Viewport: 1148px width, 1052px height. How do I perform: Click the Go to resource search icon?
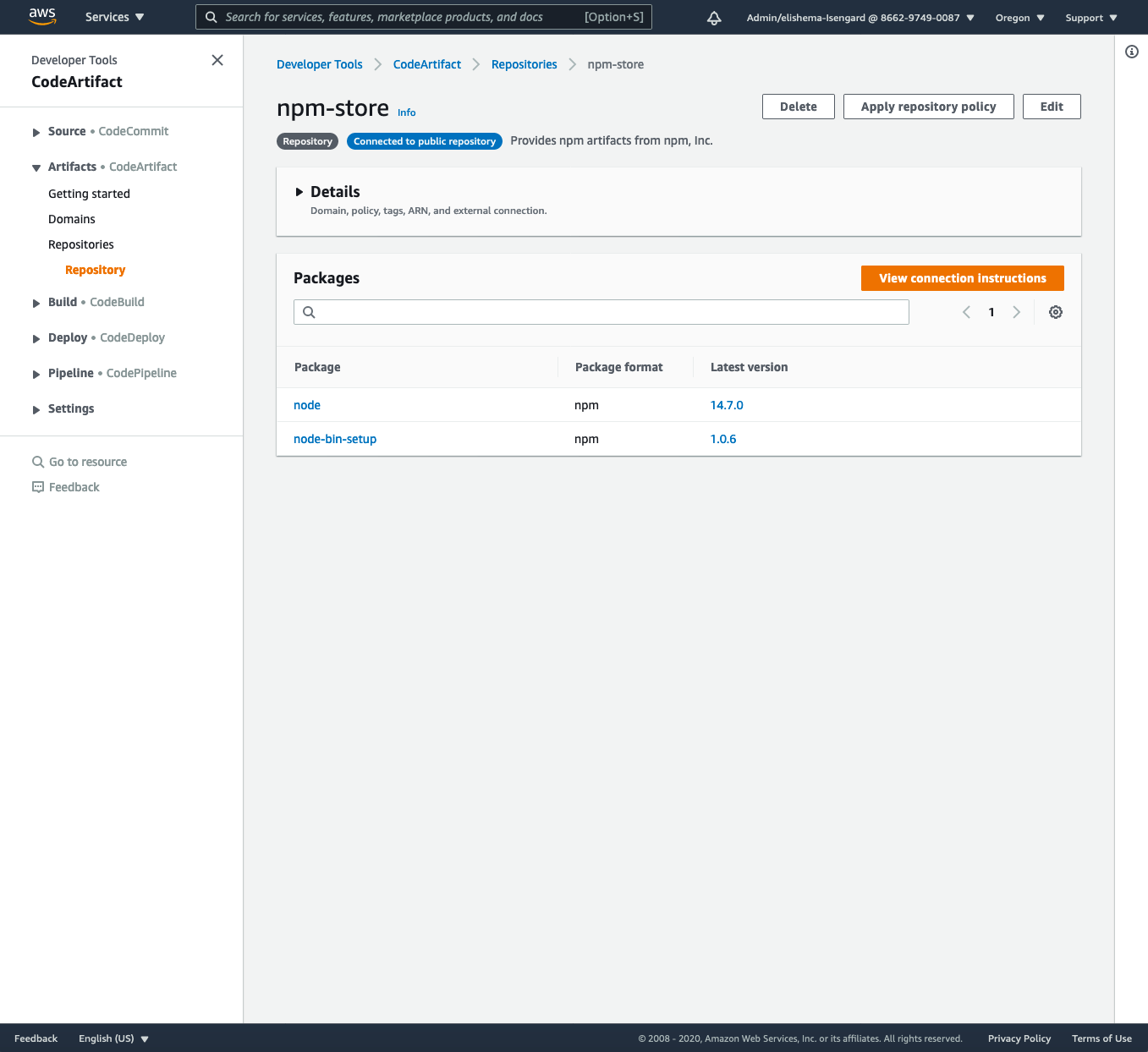[x=38, y=462]
